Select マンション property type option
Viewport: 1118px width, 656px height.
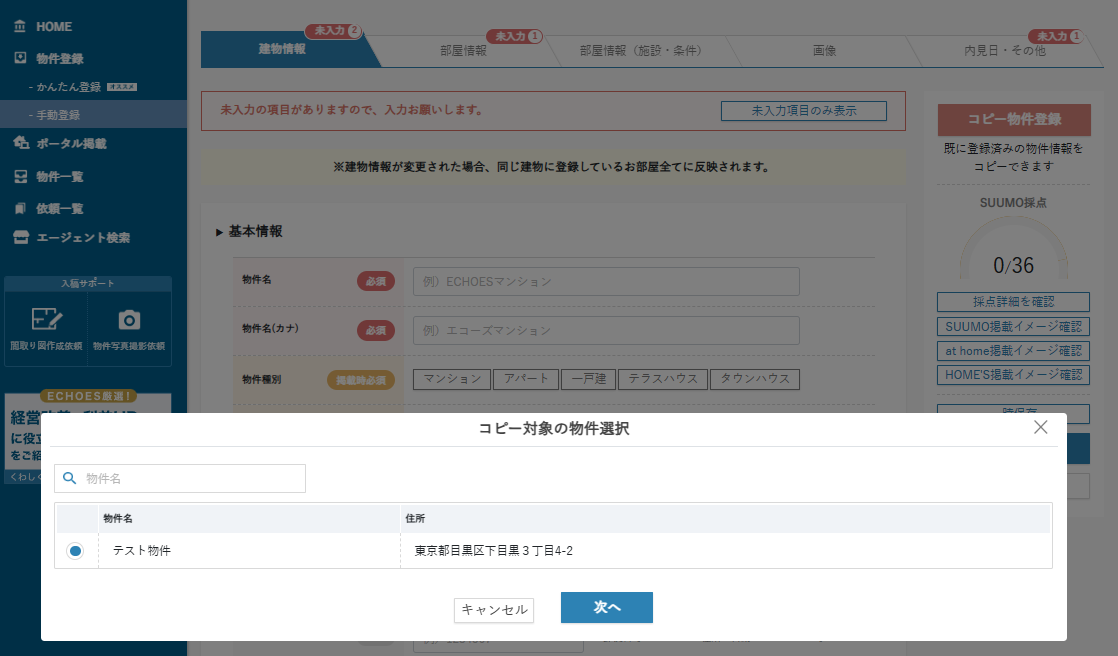click(451, 379)
